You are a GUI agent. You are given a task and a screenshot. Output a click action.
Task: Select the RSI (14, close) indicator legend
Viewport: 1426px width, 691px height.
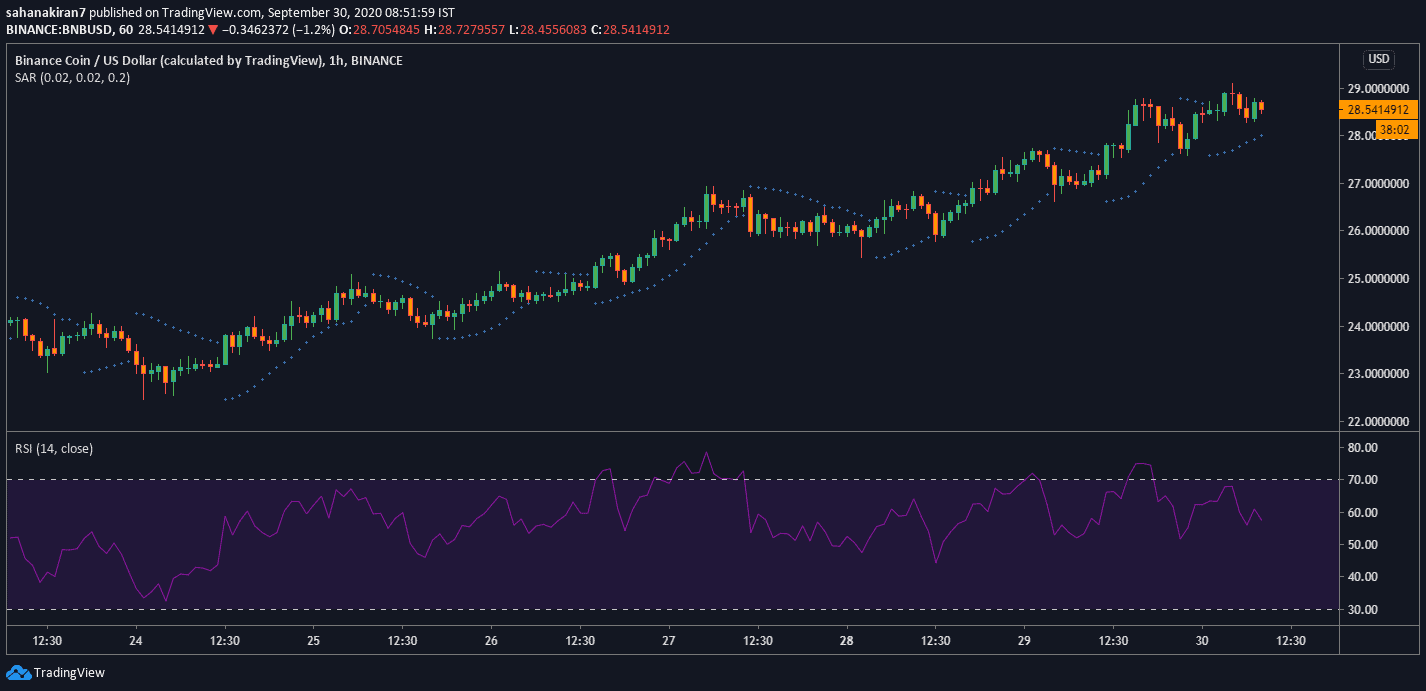[54, 449]
